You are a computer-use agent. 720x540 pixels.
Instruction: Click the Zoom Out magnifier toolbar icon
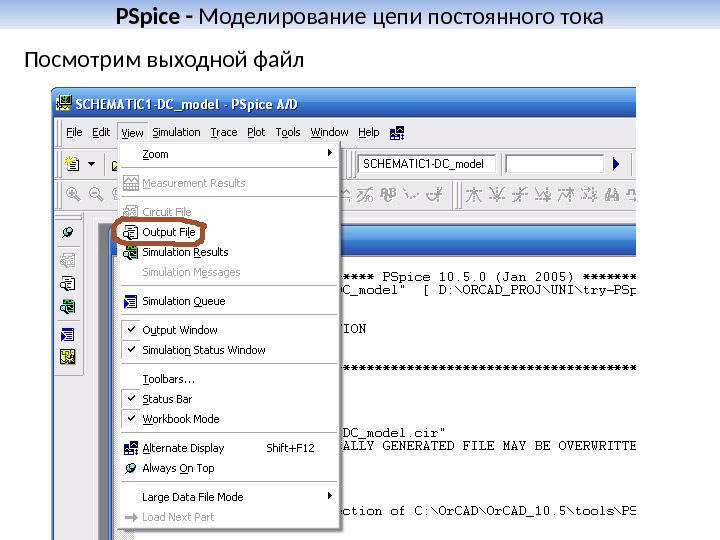[96, 195]
